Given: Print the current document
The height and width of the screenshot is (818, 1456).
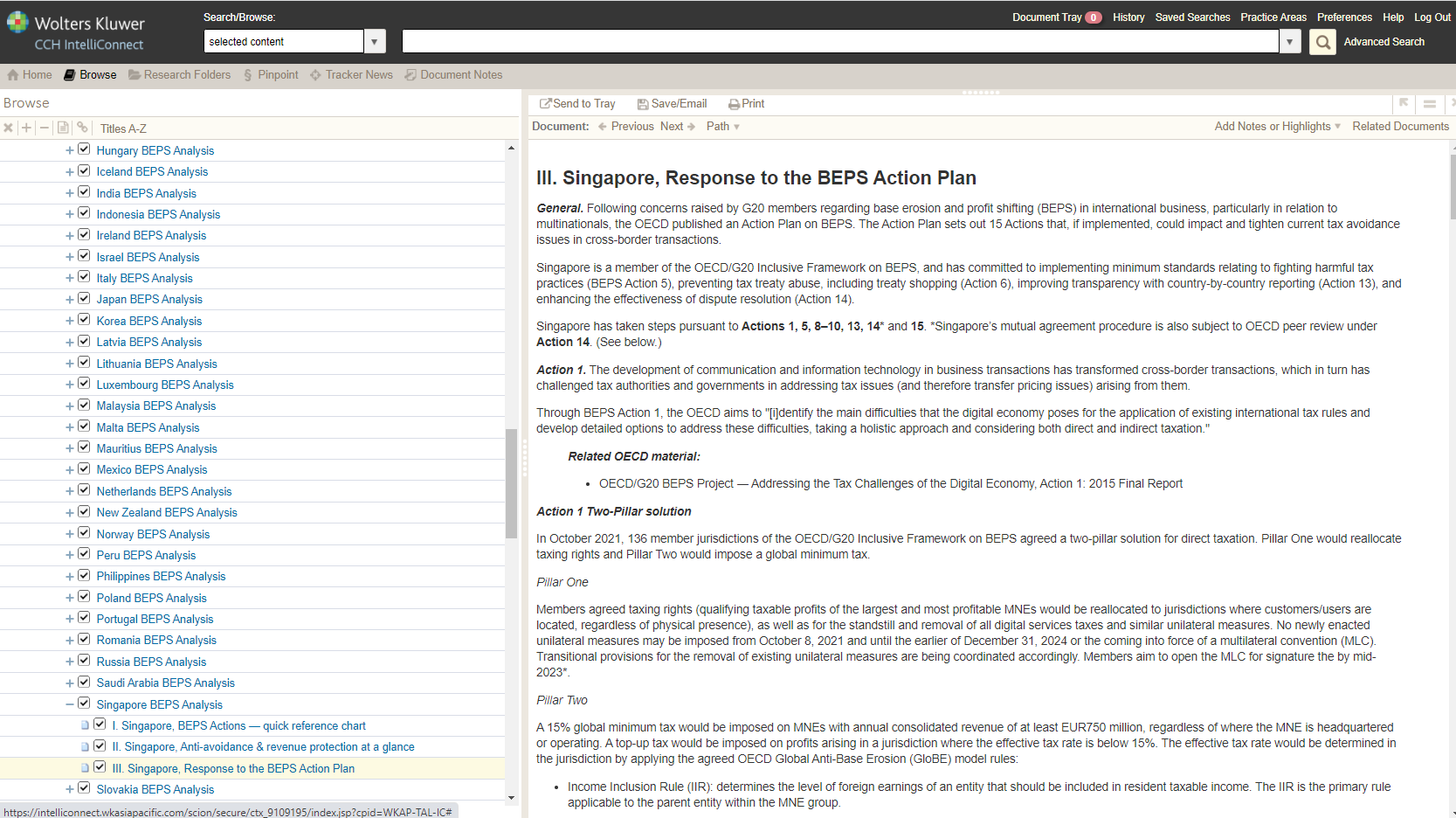Looking at the screenshot, I should click(746, 104).
